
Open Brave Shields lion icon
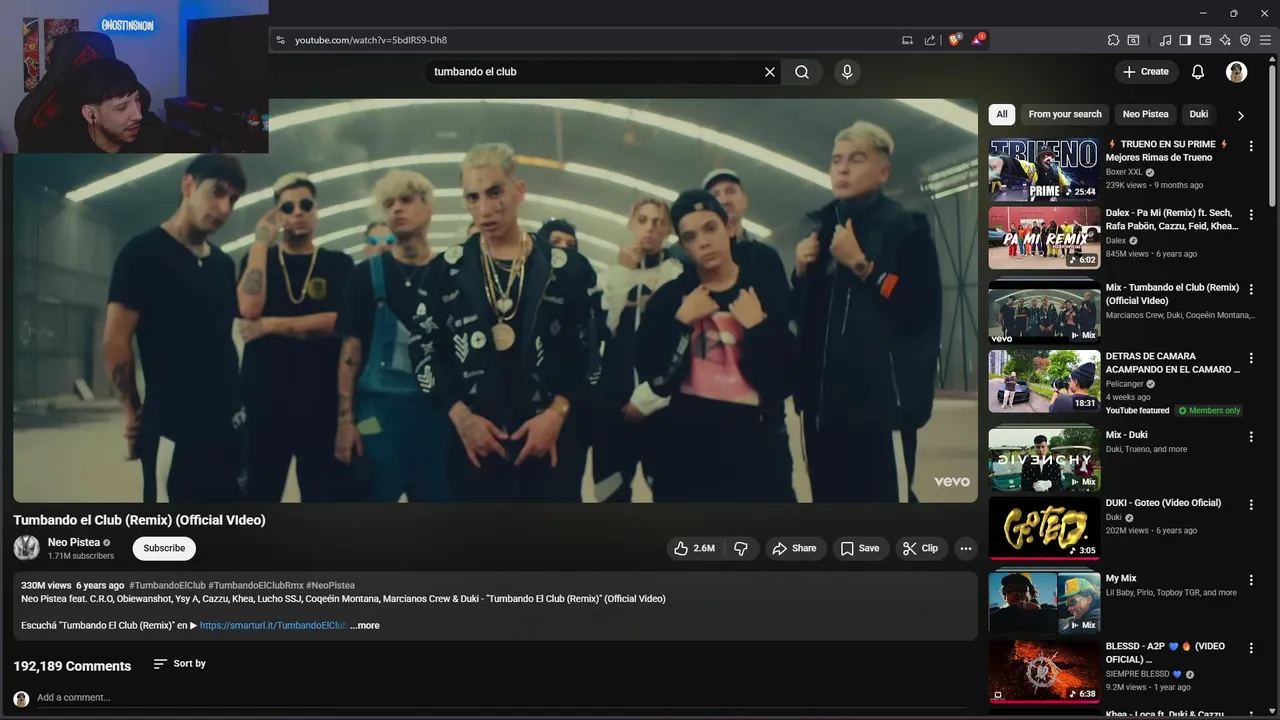[954, 39]
